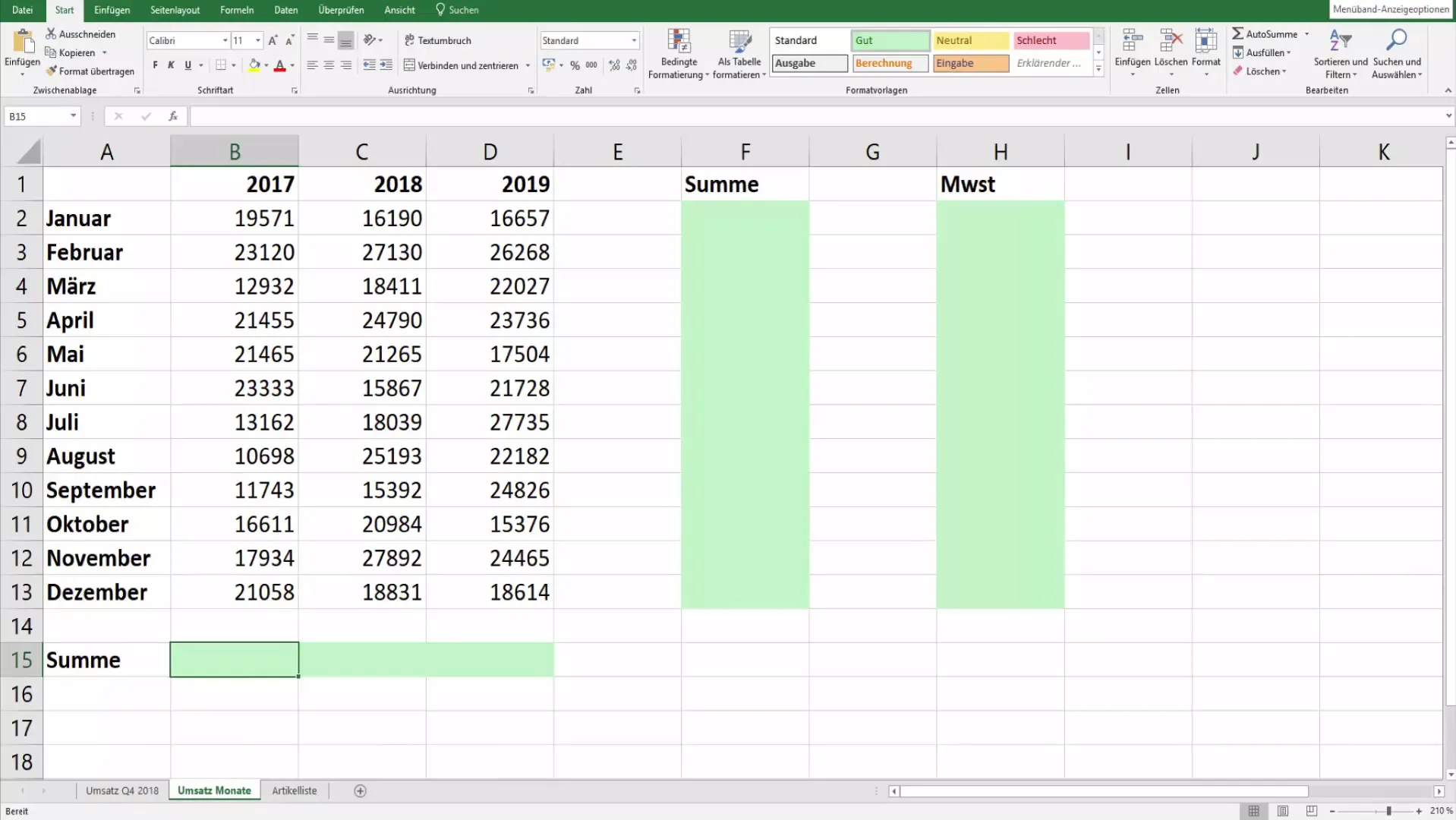1456x820 pixels.
Task: Open the Umsatz Q4 2018 sheet
Action: coord(122,791)
